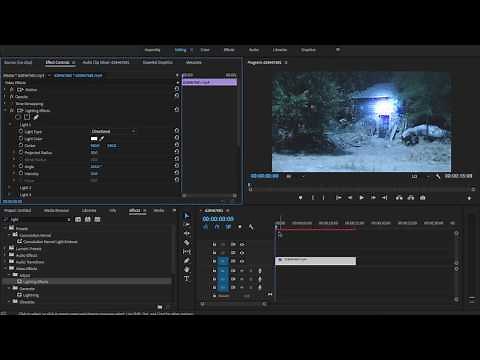480x360 pixels.
Task: Toggle Snap in the timeline
Action: click(x=217, y=227)
